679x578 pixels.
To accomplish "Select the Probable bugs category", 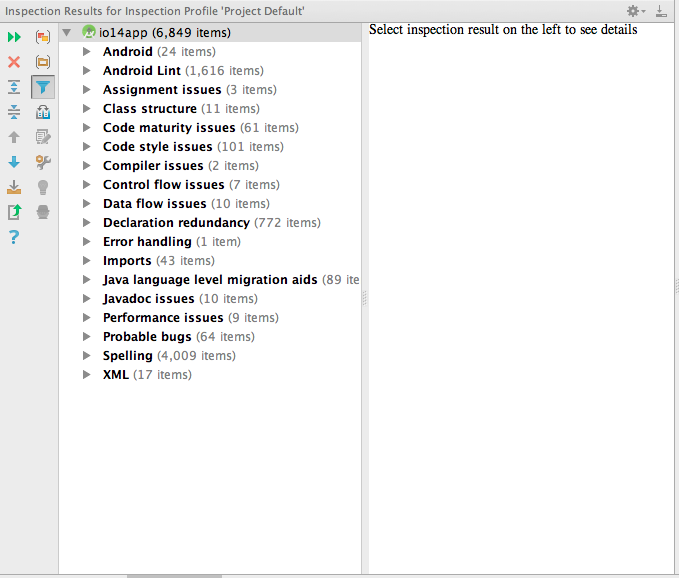I will 147,337.
